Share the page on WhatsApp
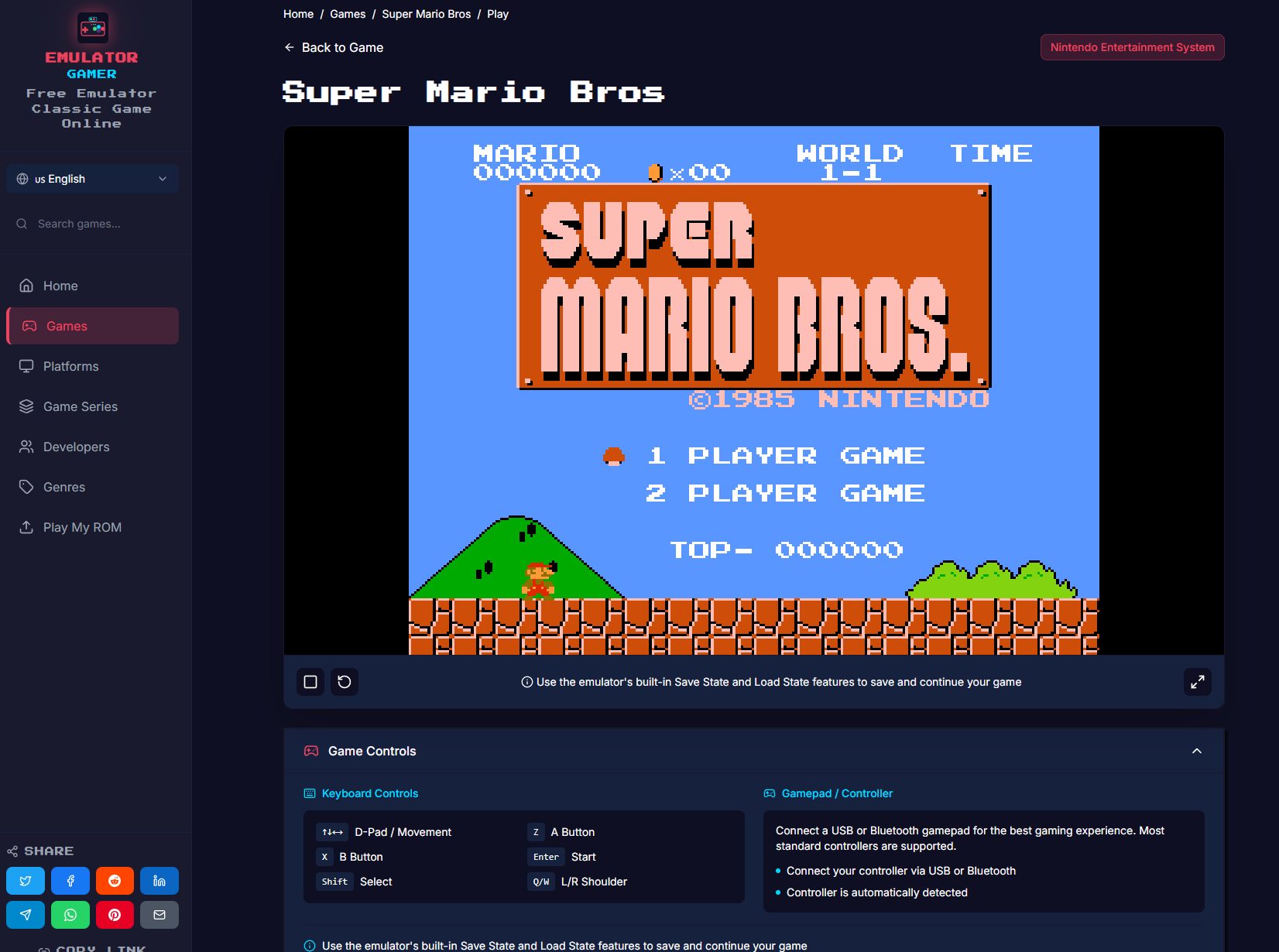1279x952 pixels. coord(70,915)
